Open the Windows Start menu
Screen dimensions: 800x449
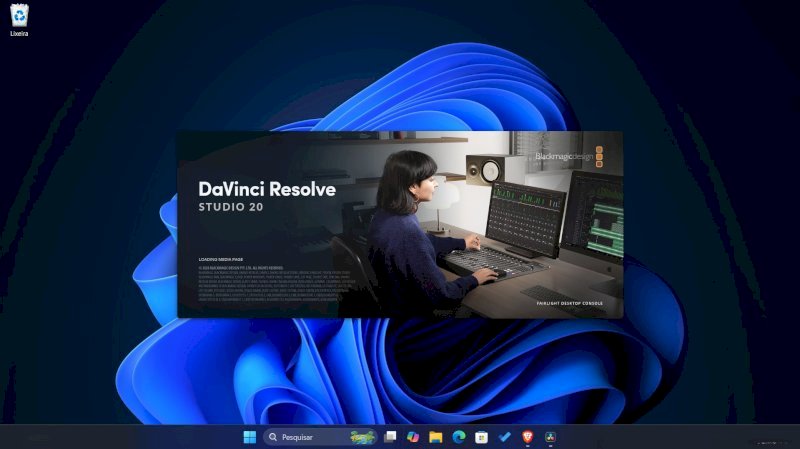249,437
